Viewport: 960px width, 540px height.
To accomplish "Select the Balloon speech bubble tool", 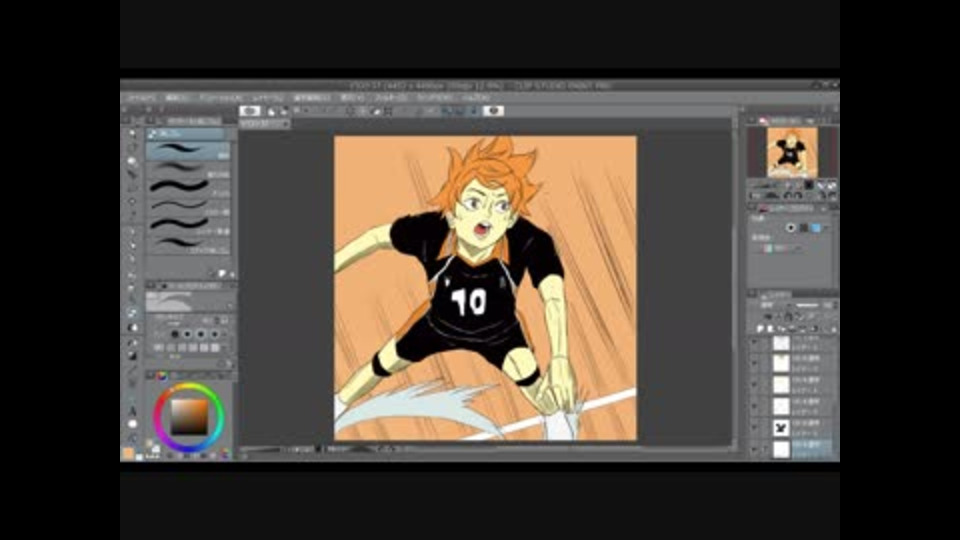I will [x=132, y=424].
